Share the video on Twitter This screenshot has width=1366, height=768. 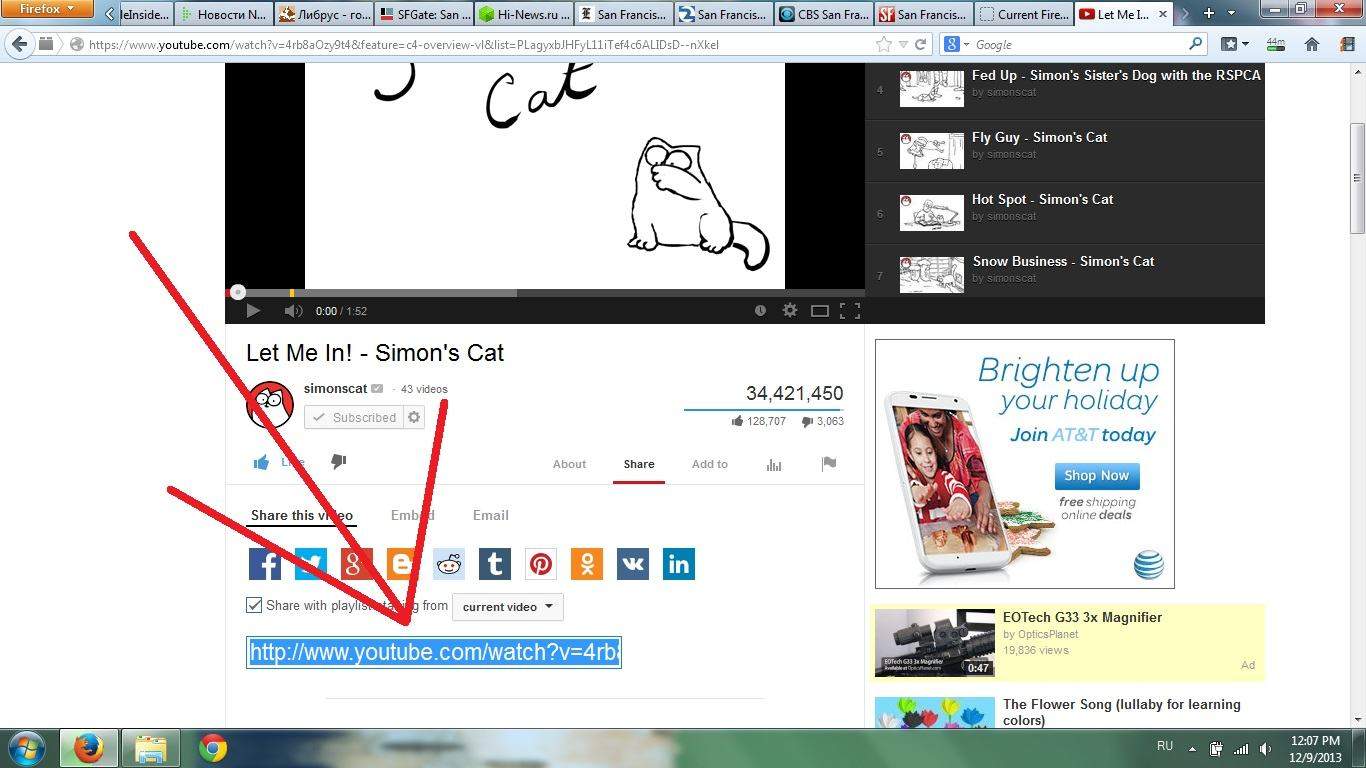click(311, 564)
